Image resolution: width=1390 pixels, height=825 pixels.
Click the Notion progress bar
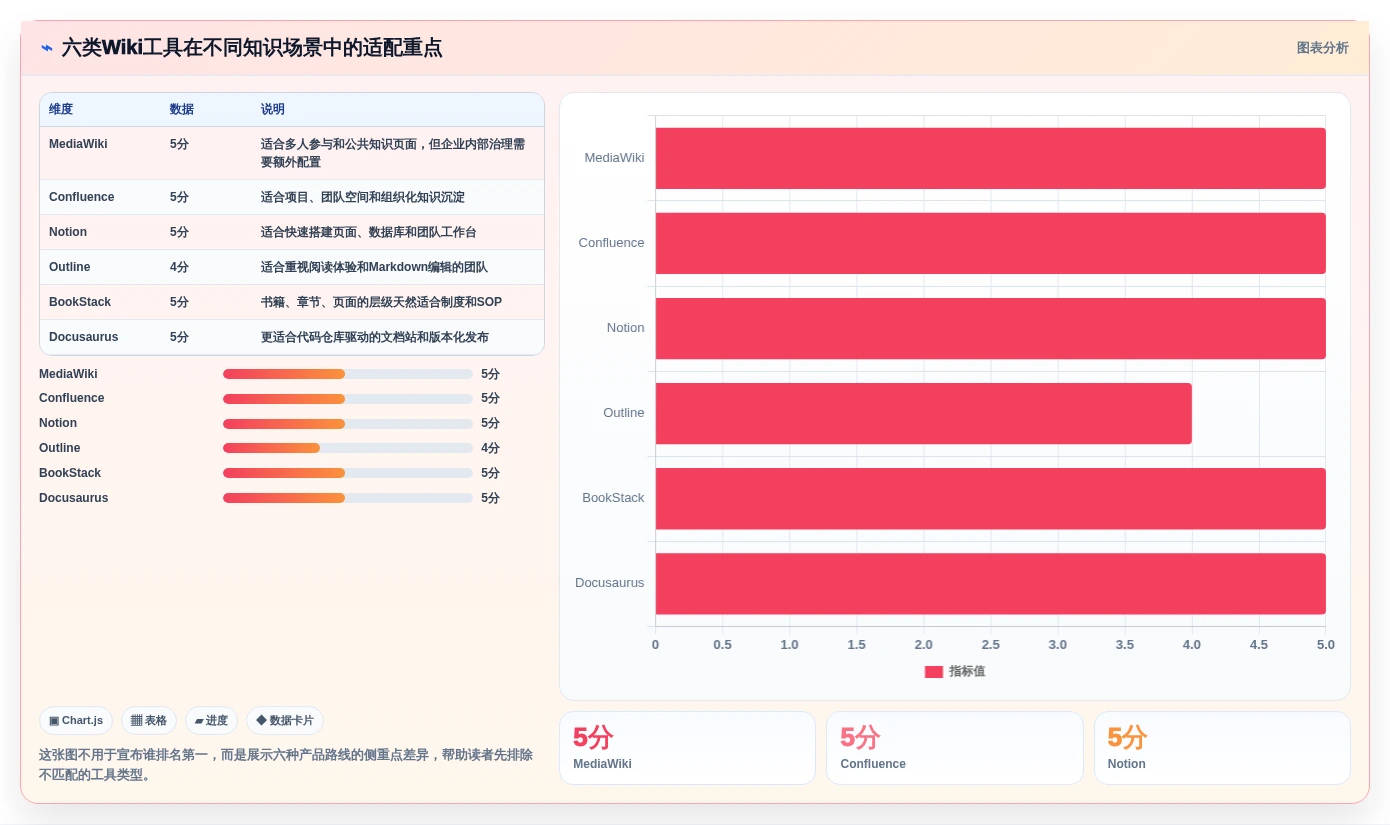(x=348, y=423)
